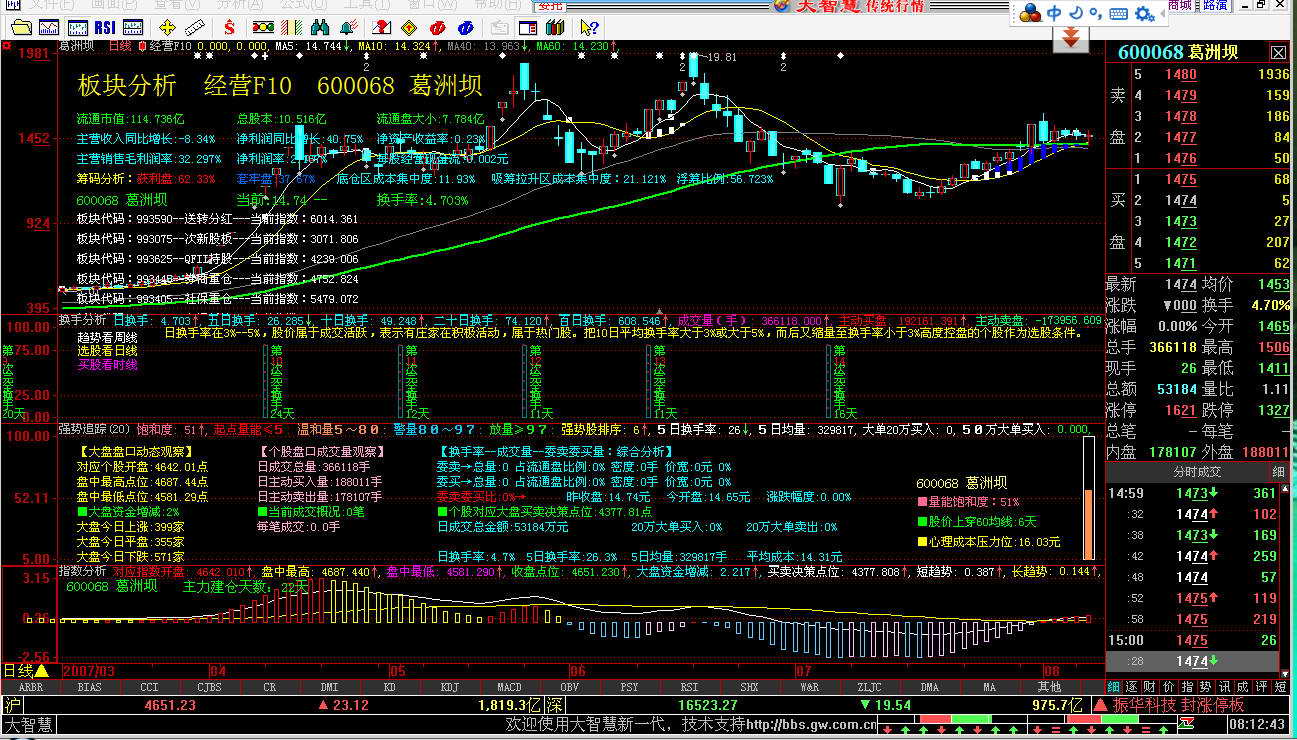Click the yellow diamond toolbar icon
Viewport: 1297px width, 740px height.
click(408, 27)
